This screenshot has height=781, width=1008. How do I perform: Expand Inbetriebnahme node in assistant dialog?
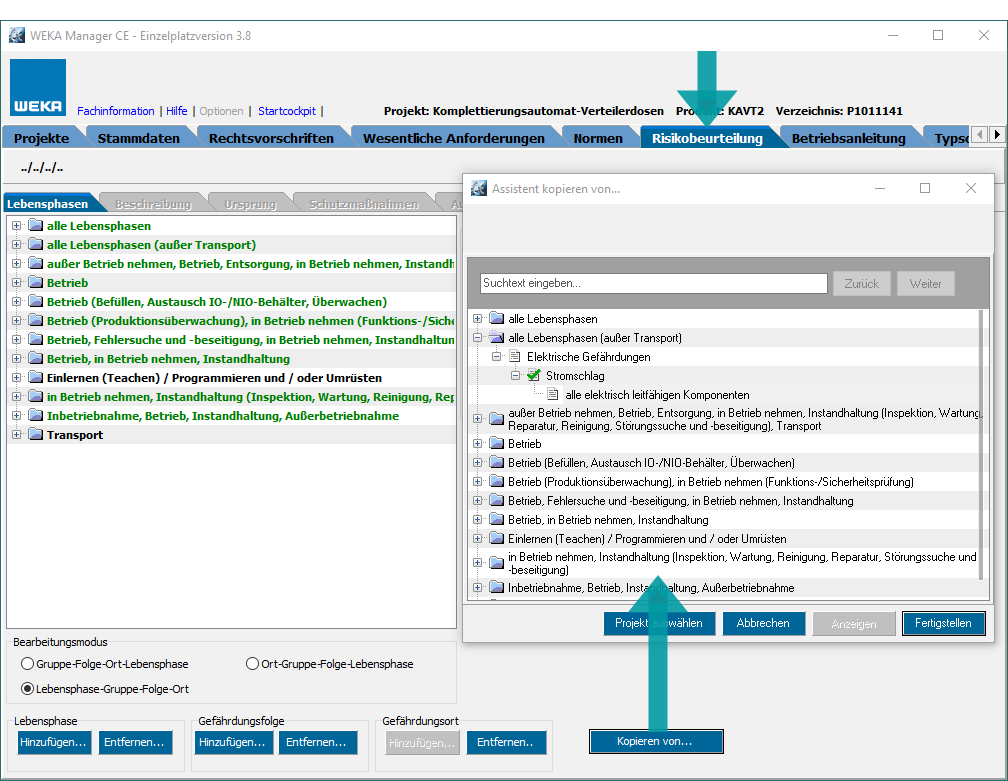pos(477,588)
